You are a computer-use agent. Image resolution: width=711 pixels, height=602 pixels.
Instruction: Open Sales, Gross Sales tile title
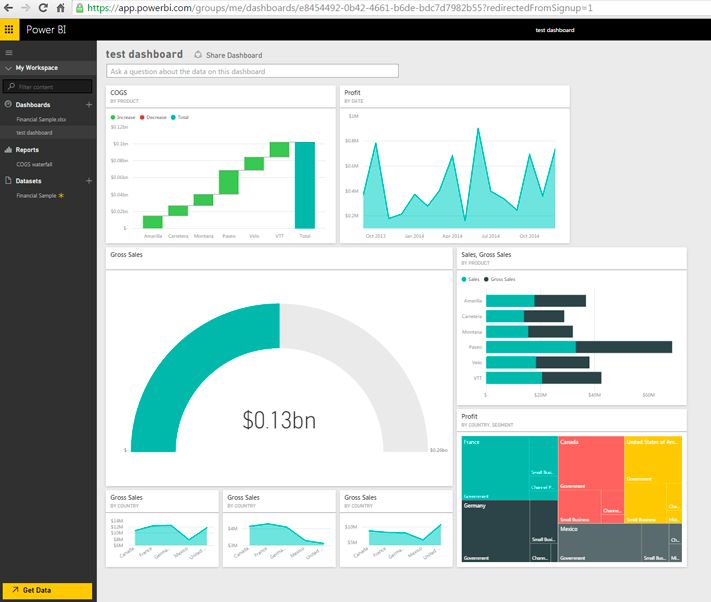pos(486,255)
